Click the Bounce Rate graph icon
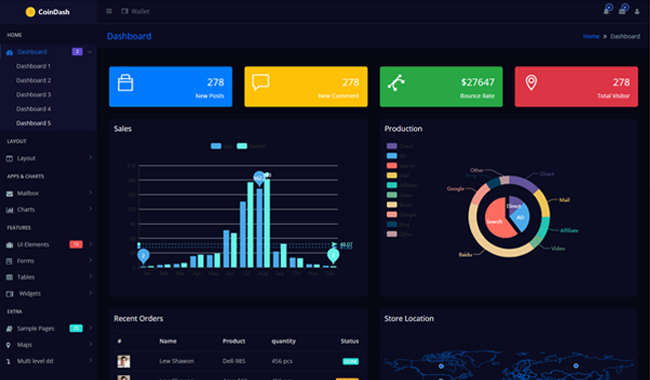The image size is (650, 380). tap(396, 82)
